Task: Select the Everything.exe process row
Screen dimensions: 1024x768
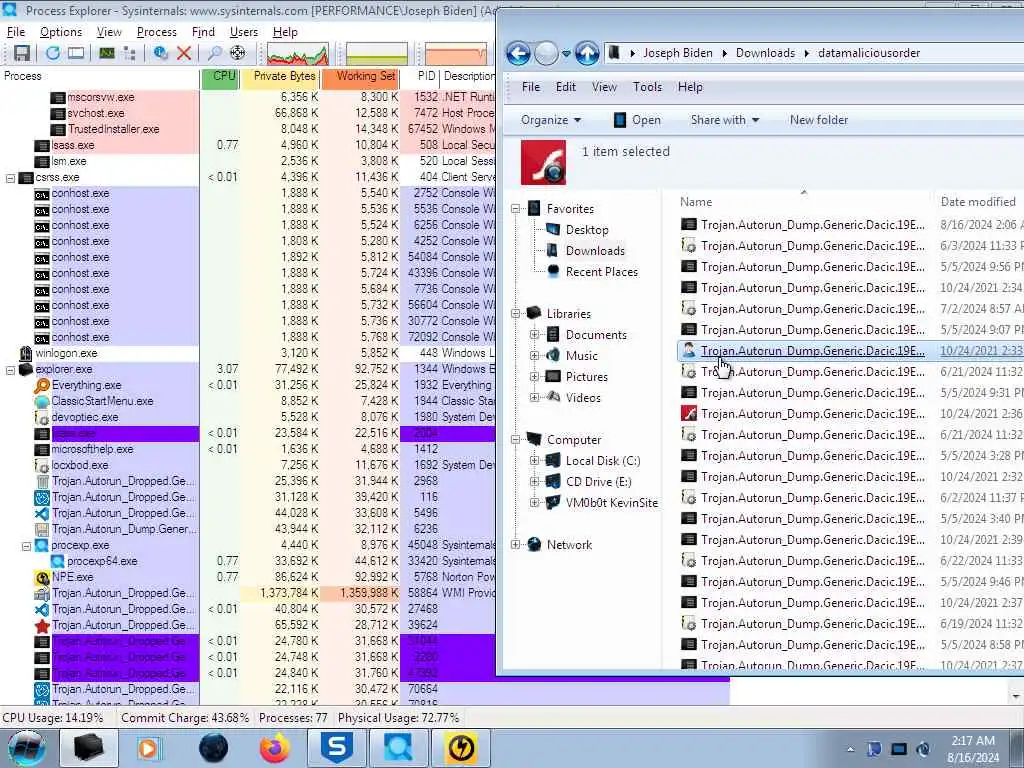Action: (248, 385)
